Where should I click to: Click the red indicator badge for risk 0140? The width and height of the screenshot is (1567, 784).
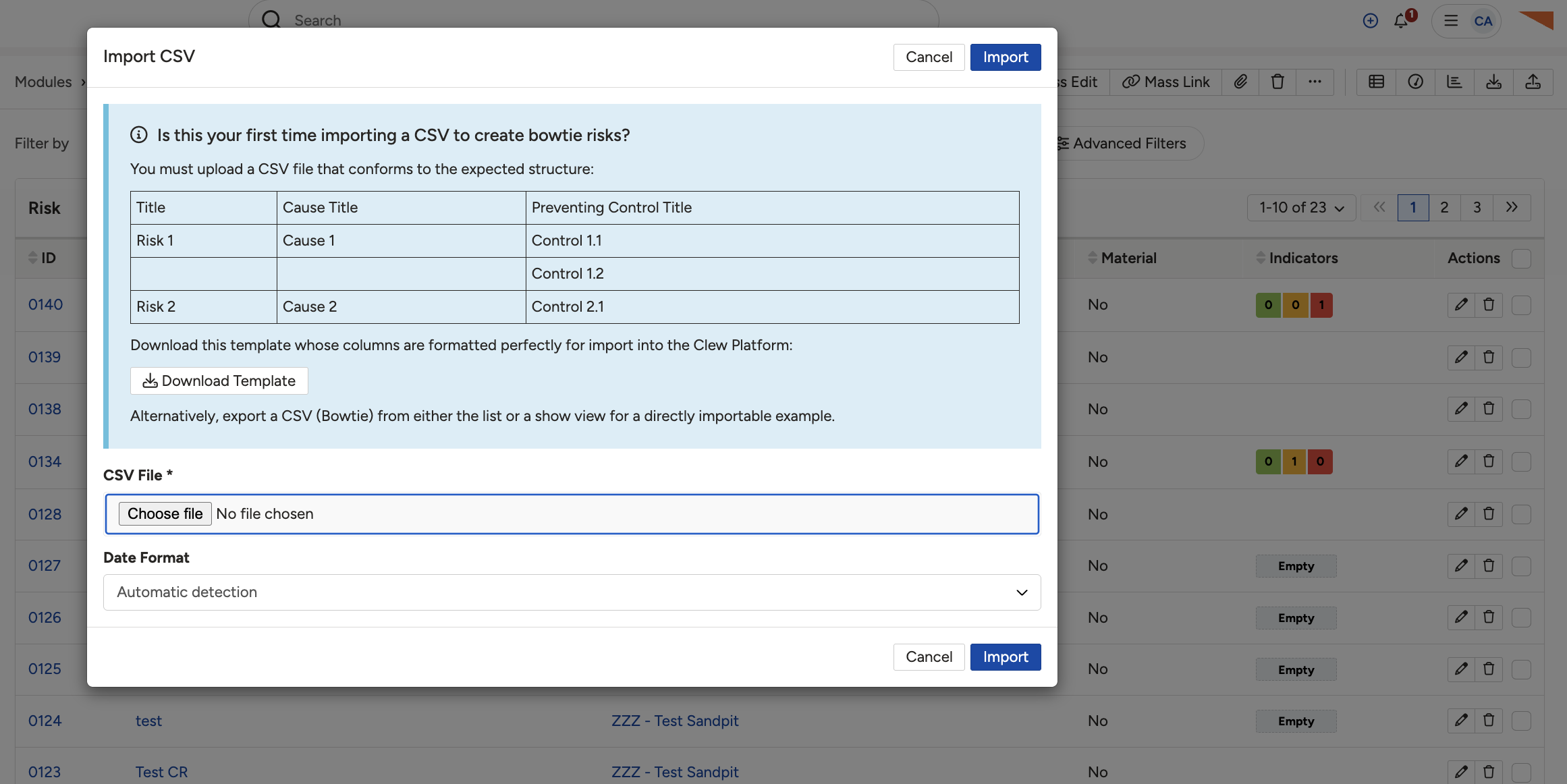(1321, 305)
